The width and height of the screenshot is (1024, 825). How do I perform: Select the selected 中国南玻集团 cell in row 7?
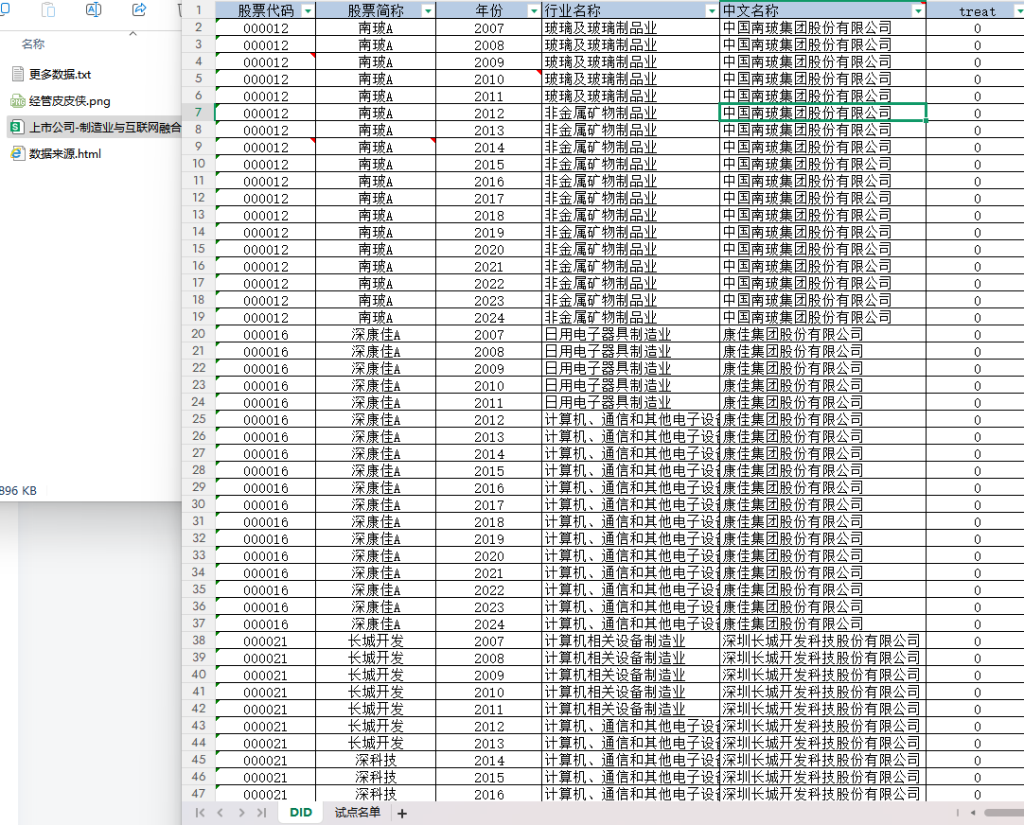click(823, 112)
